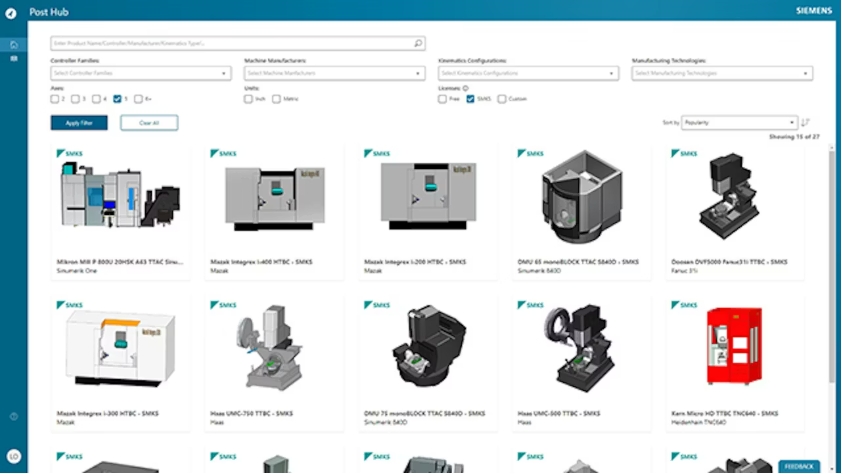Click the Licenses info icon
The image size is (842, 474).
[466, 88]
